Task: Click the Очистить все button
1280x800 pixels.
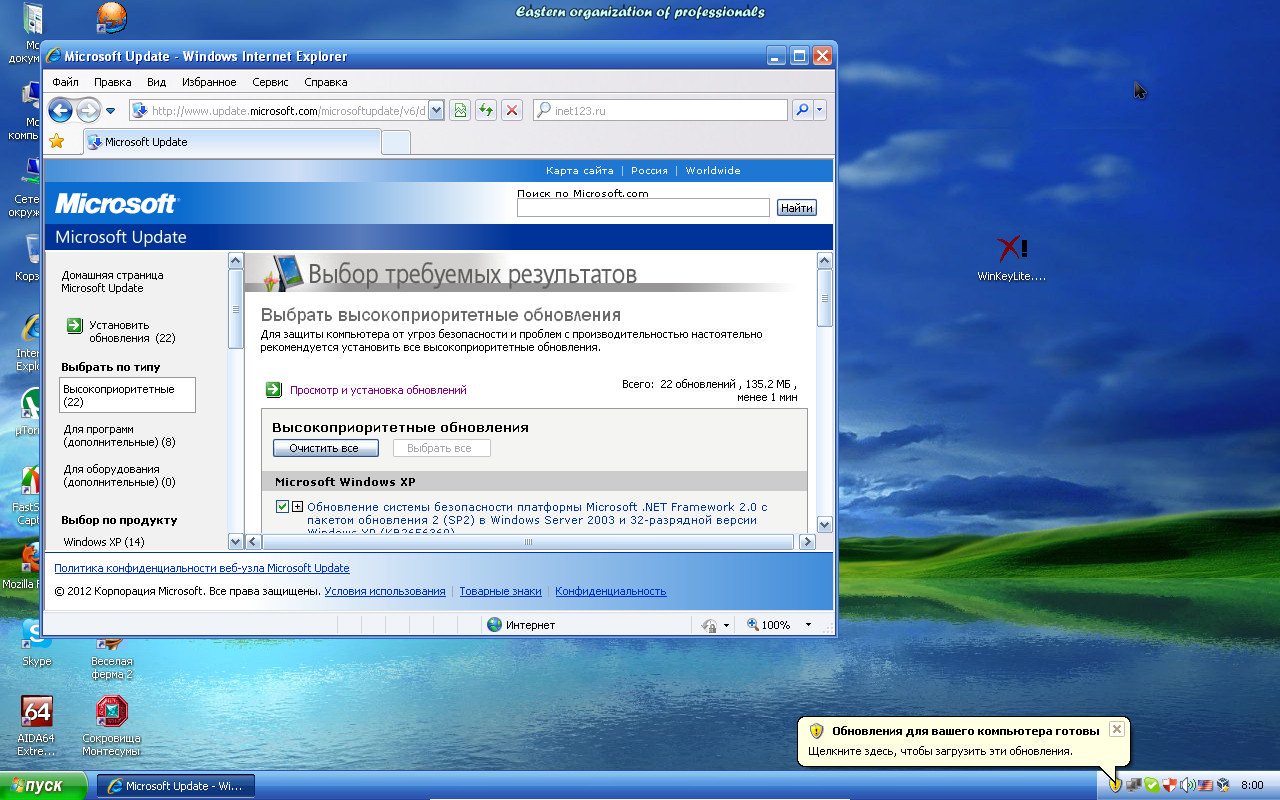Action: coord(325,448)
